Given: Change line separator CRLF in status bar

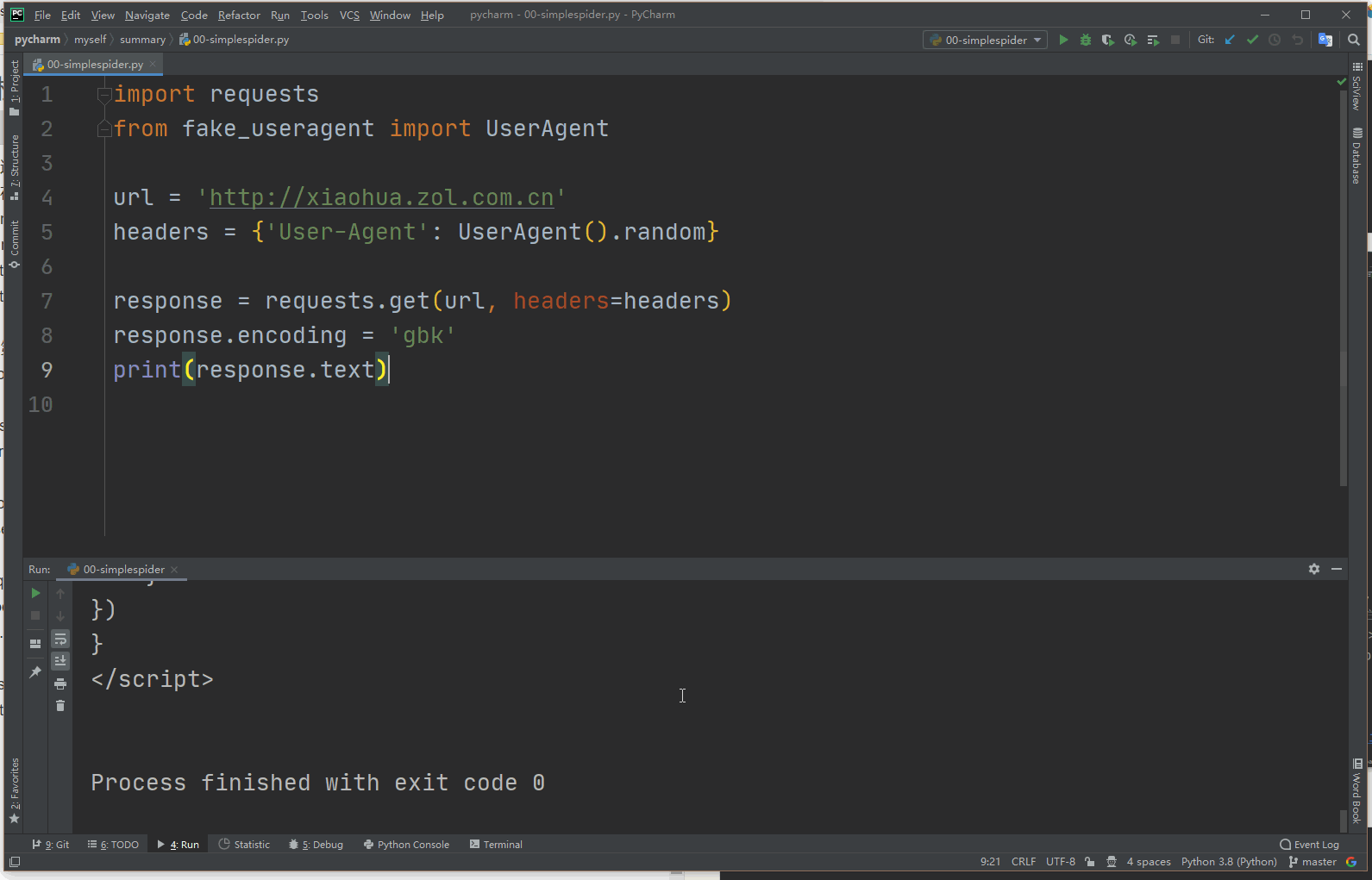Looking at the screenshot, I should click(1024, 862).
